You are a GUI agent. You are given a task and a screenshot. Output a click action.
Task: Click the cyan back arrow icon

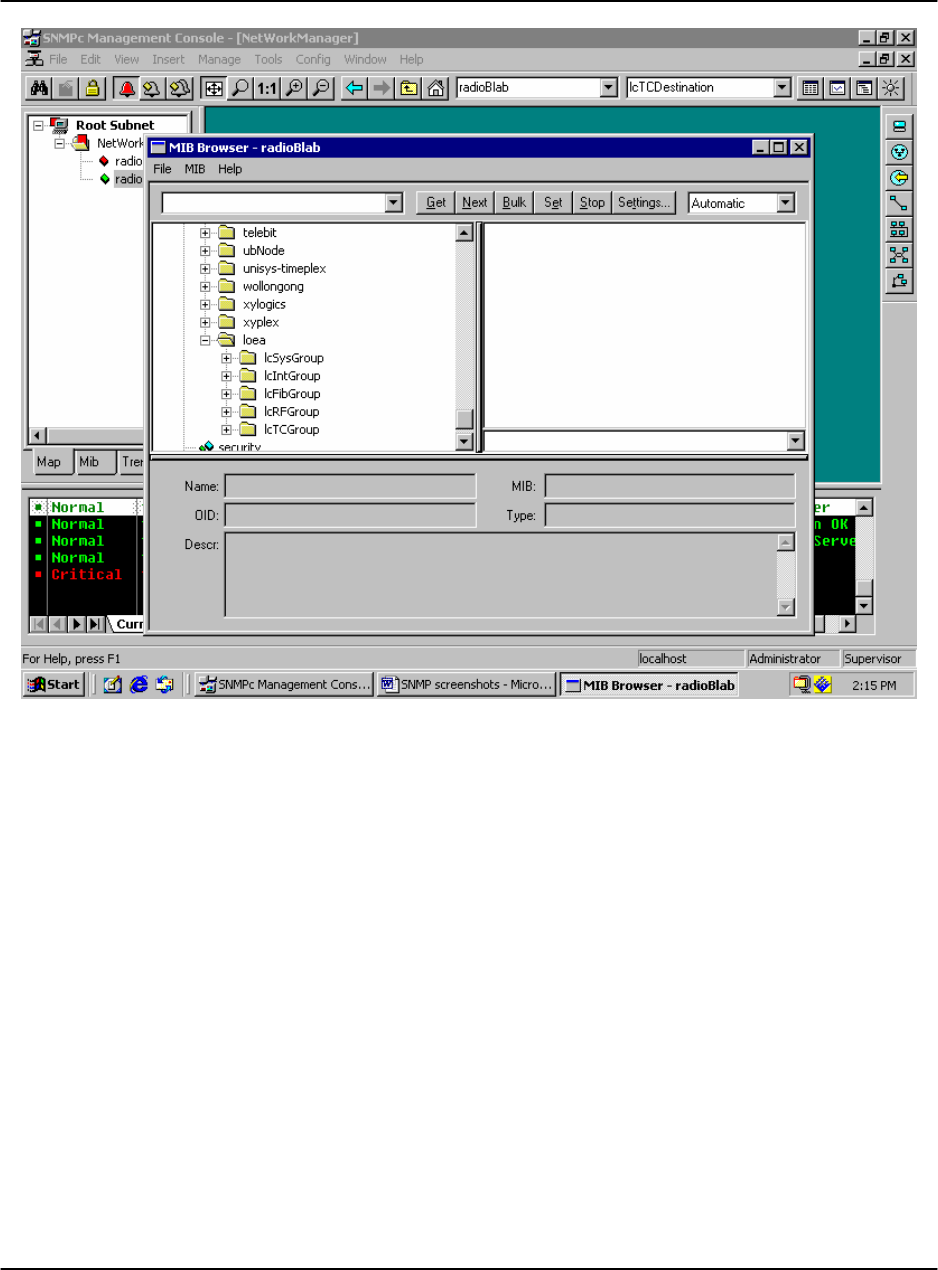pos(354,88)
